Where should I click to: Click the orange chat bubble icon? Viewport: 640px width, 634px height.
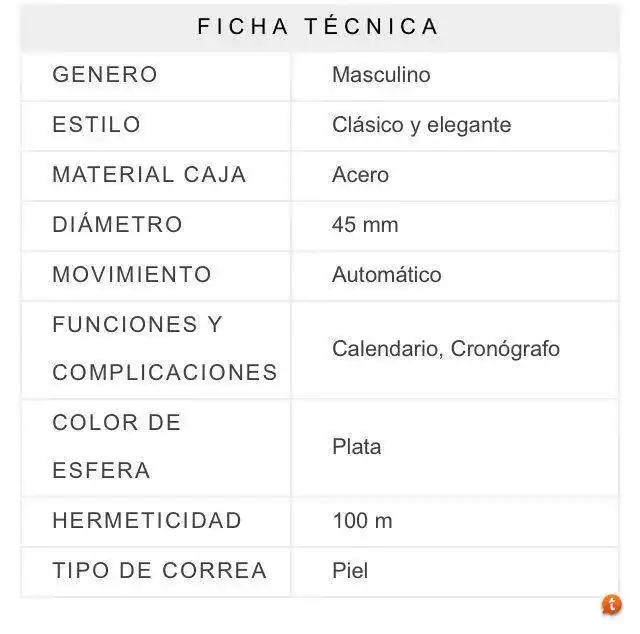coord(611,605)
